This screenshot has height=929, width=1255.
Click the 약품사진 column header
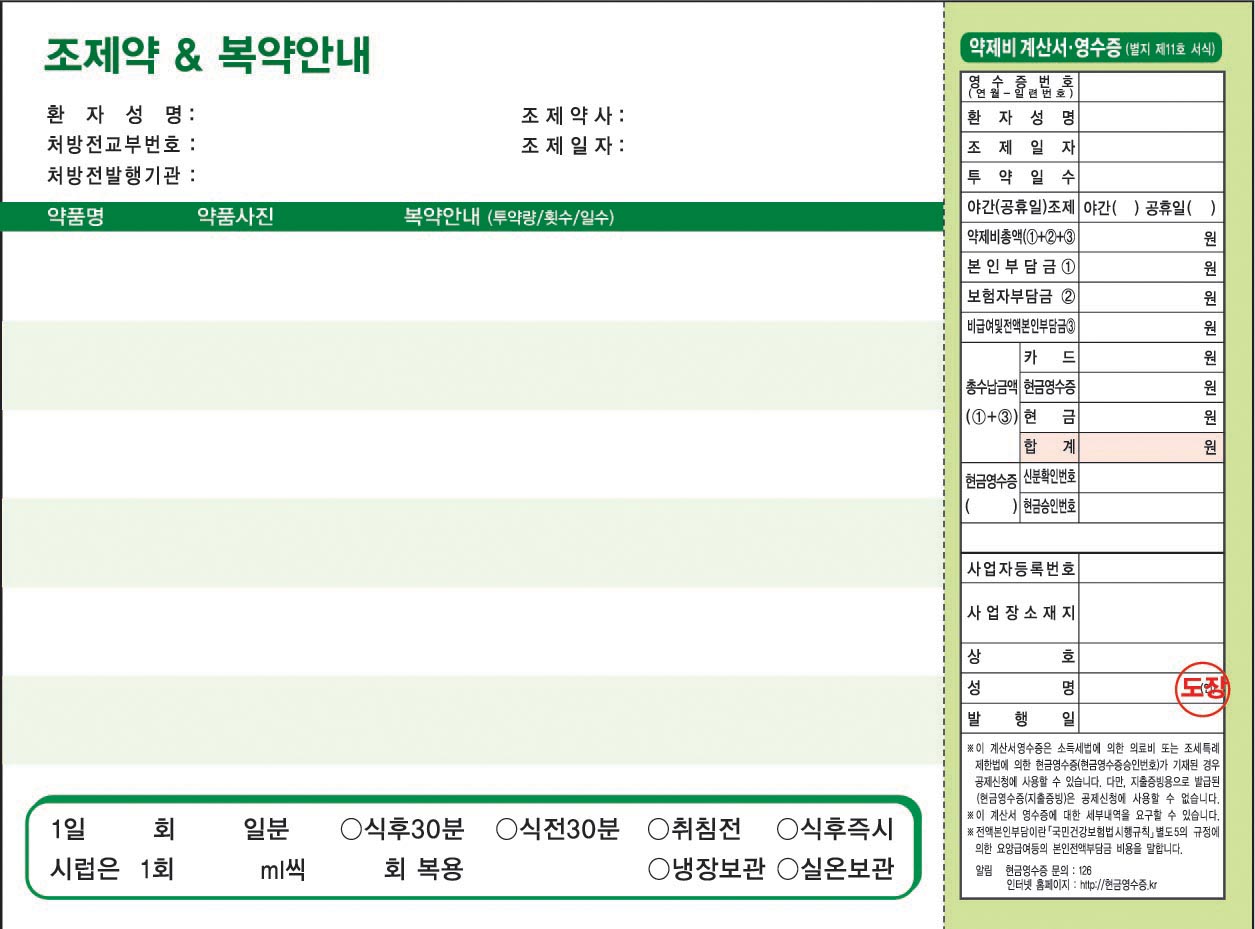[x=235, y=217]
